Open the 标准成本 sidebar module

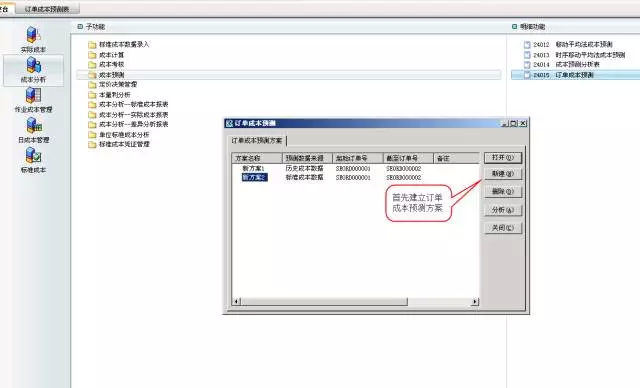[33, 160]
